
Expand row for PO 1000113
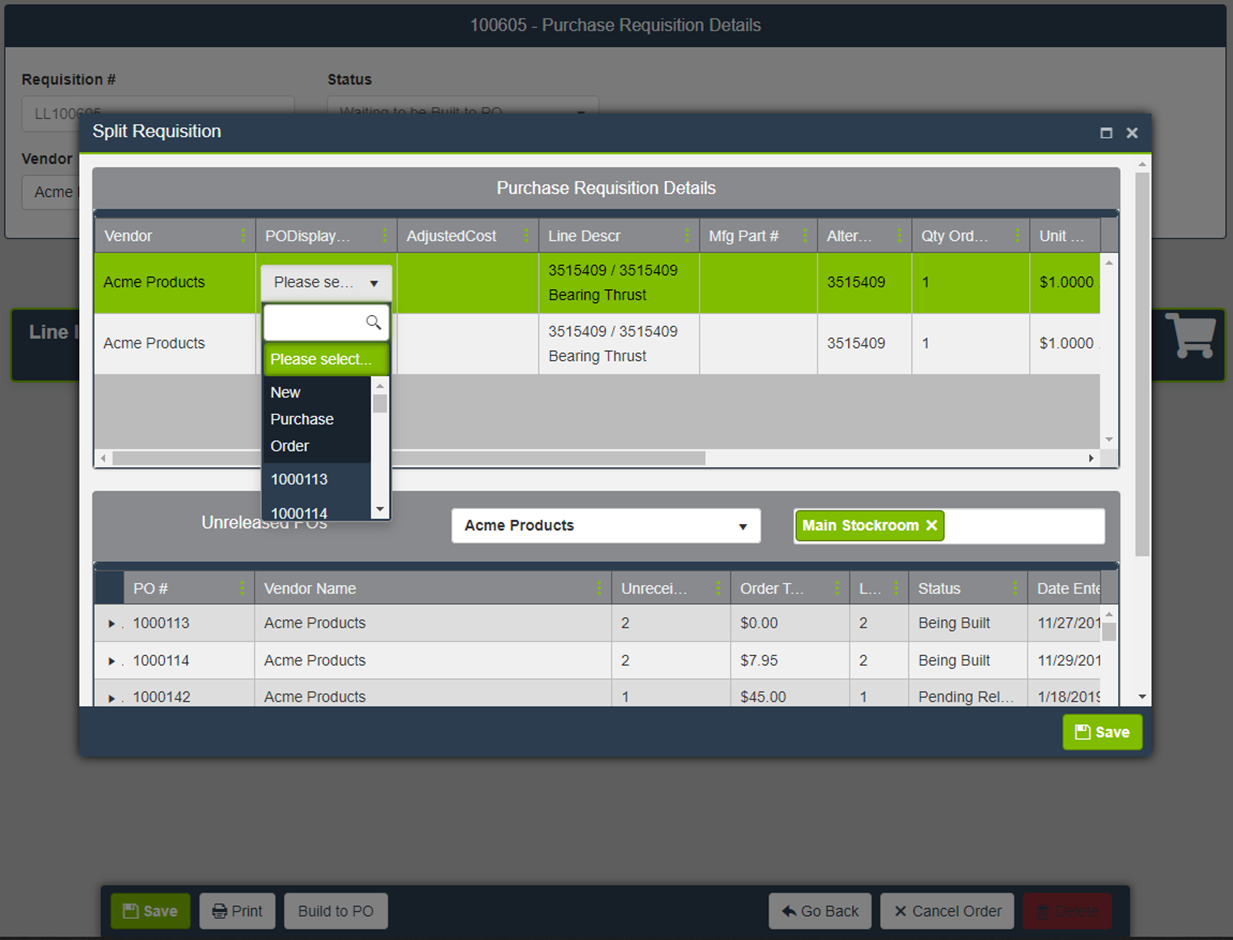(x=111, y=623)
